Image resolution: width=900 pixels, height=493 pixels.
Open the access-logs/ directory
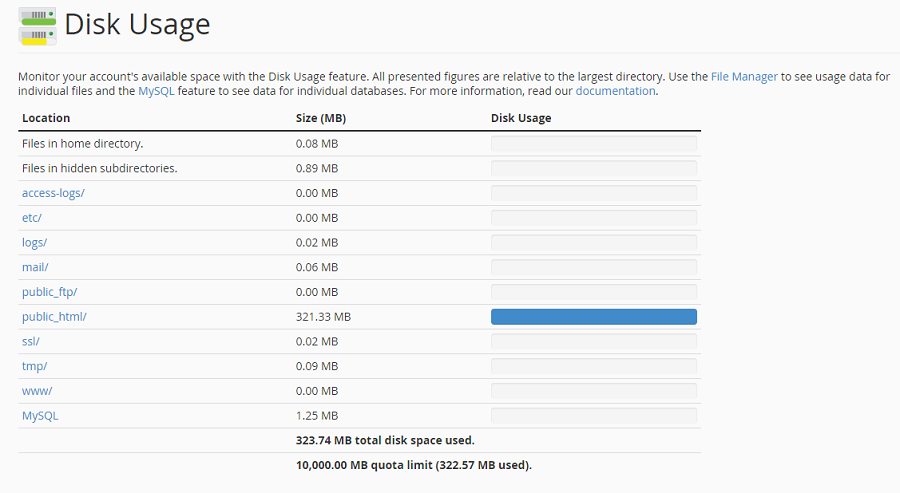click(x=53, y=193)
